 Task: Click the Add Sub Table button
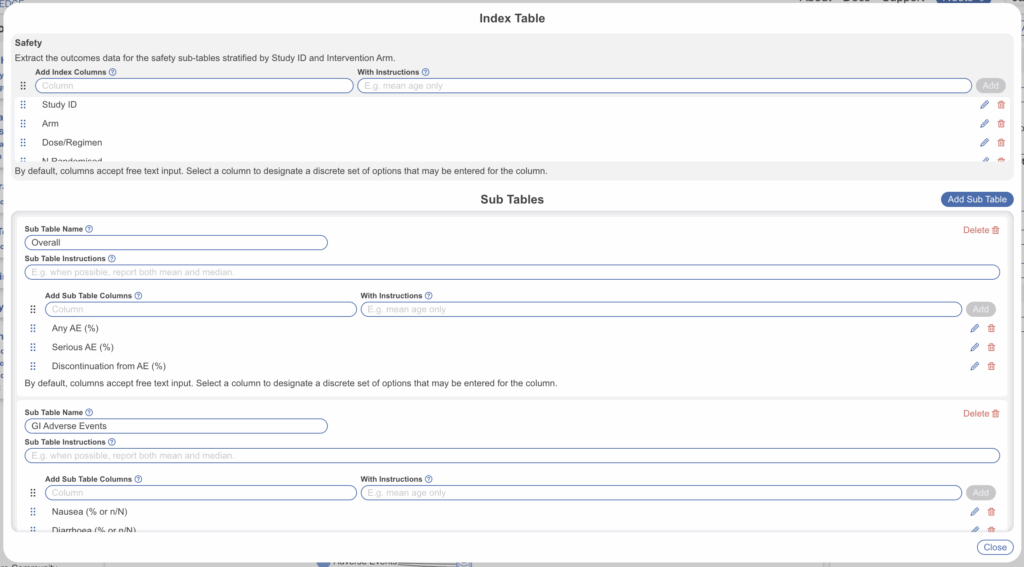point(976,200)
